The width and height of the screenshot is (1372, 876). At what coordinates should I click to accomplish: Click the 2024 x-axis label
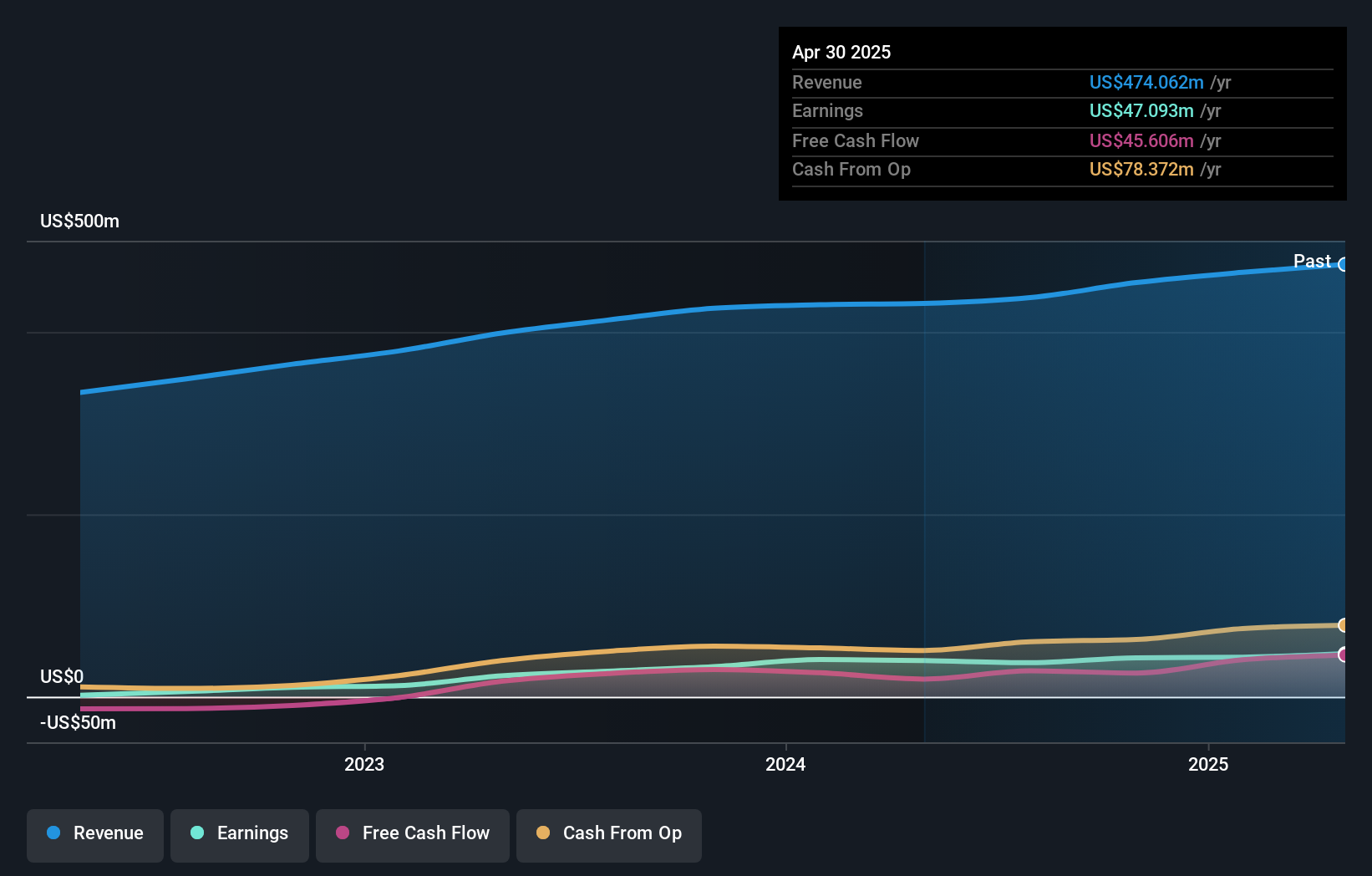coord(785,764)
